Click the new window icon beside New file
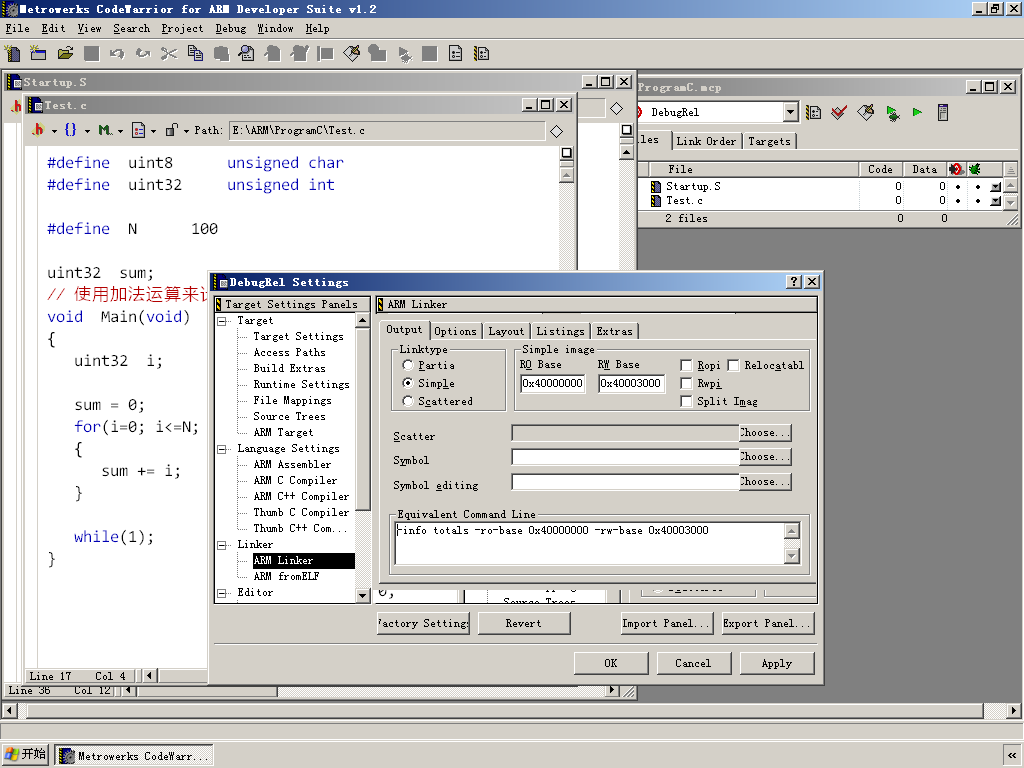 (39, 54)
